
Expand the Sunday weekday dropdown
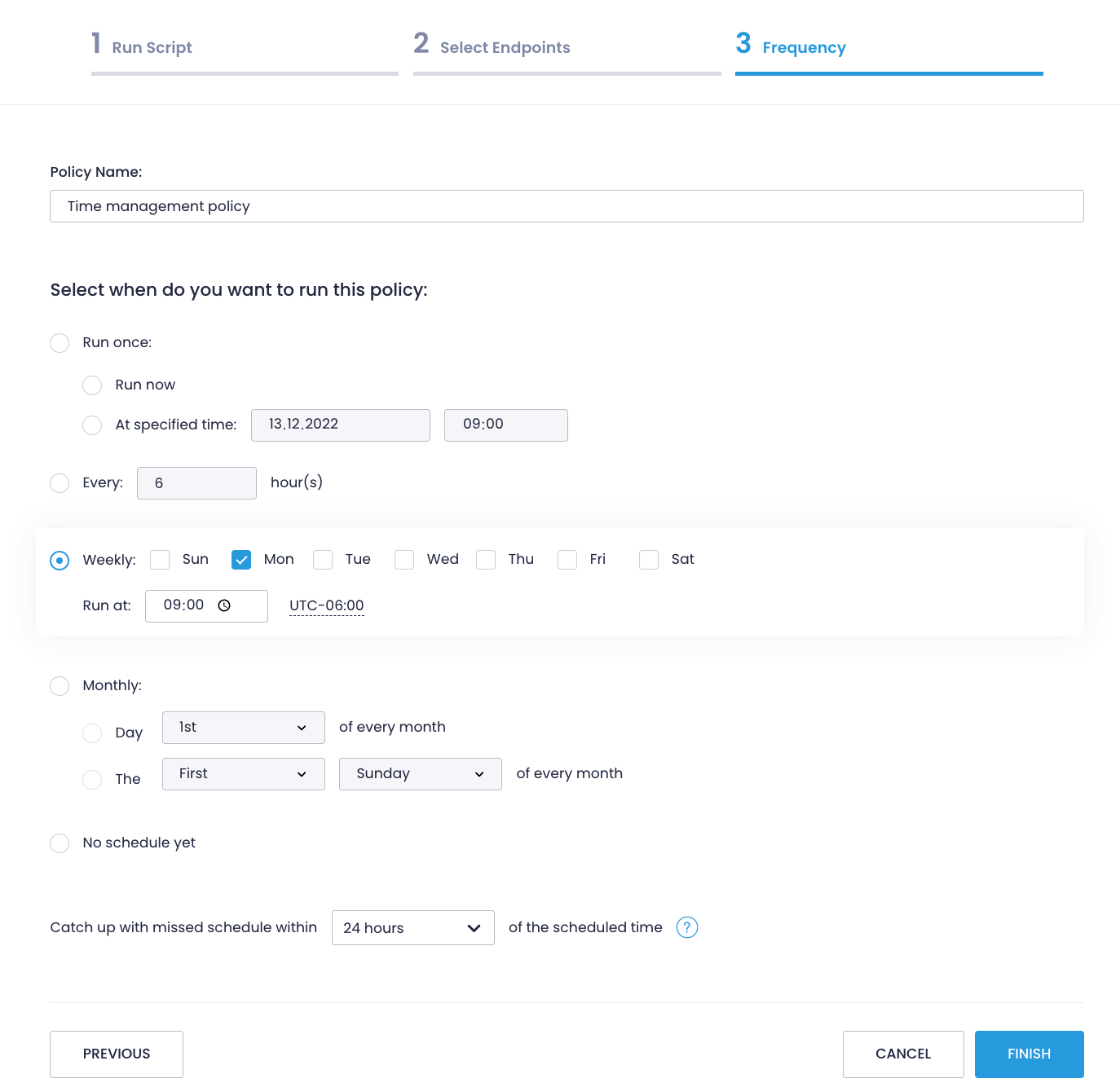pyautogui.click(x=421, y=774)
